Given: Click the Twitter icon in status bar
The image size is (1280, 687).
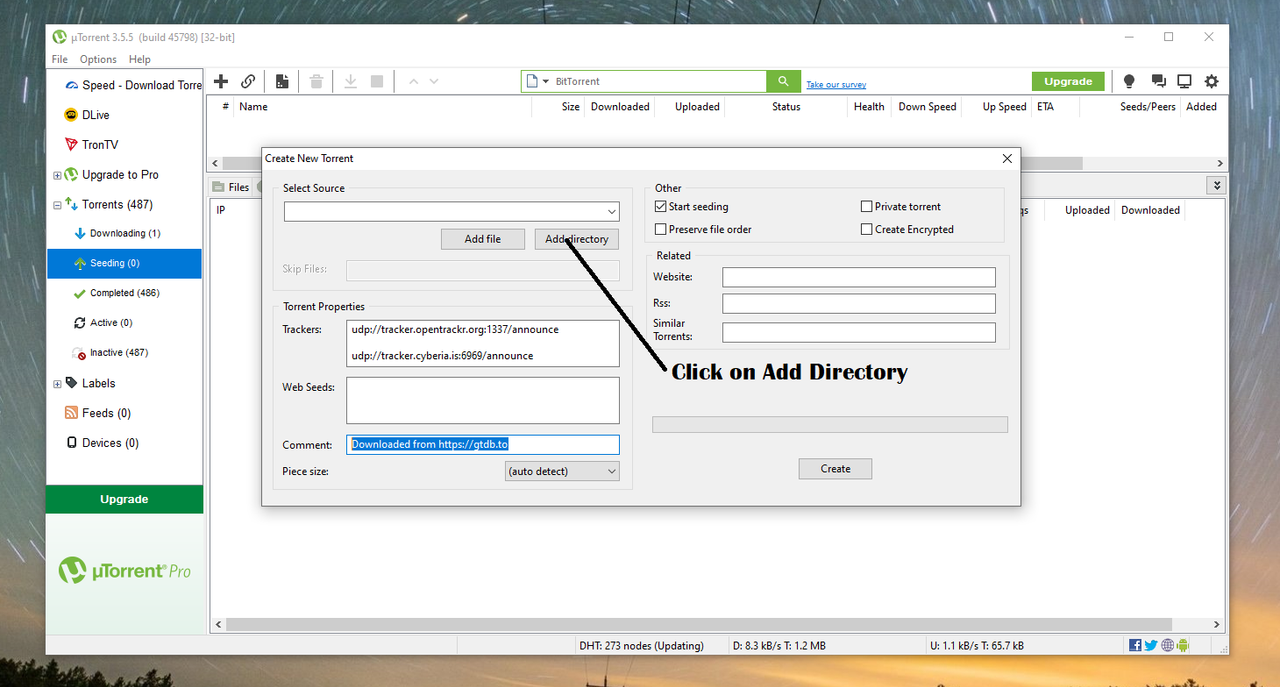Looking at the screenshot, I should (1151, 645).
